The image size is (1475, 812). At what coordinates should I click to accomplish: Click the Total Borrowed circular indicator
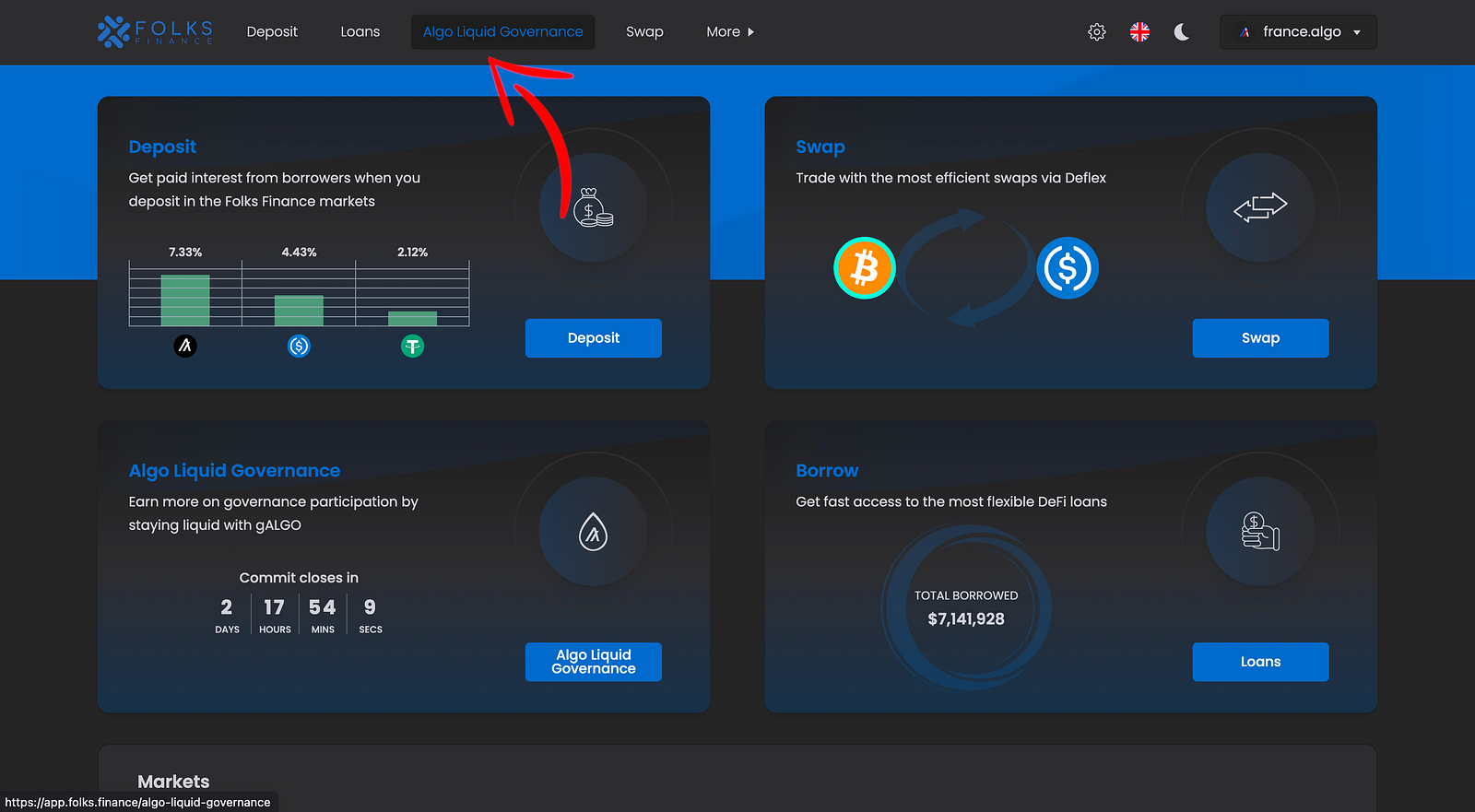[965, 607]
